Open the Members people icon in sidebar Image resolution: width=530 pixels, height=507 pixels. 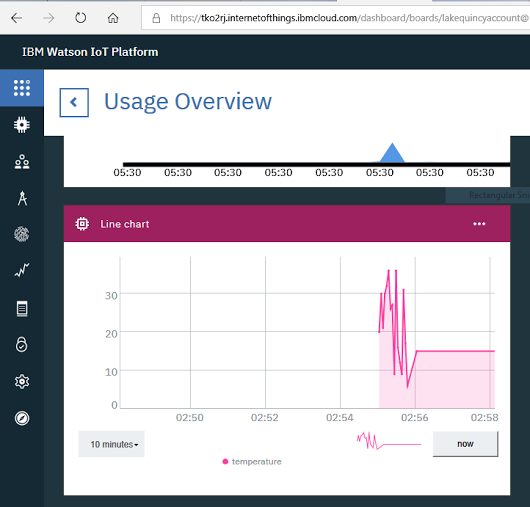click(22, 162)
